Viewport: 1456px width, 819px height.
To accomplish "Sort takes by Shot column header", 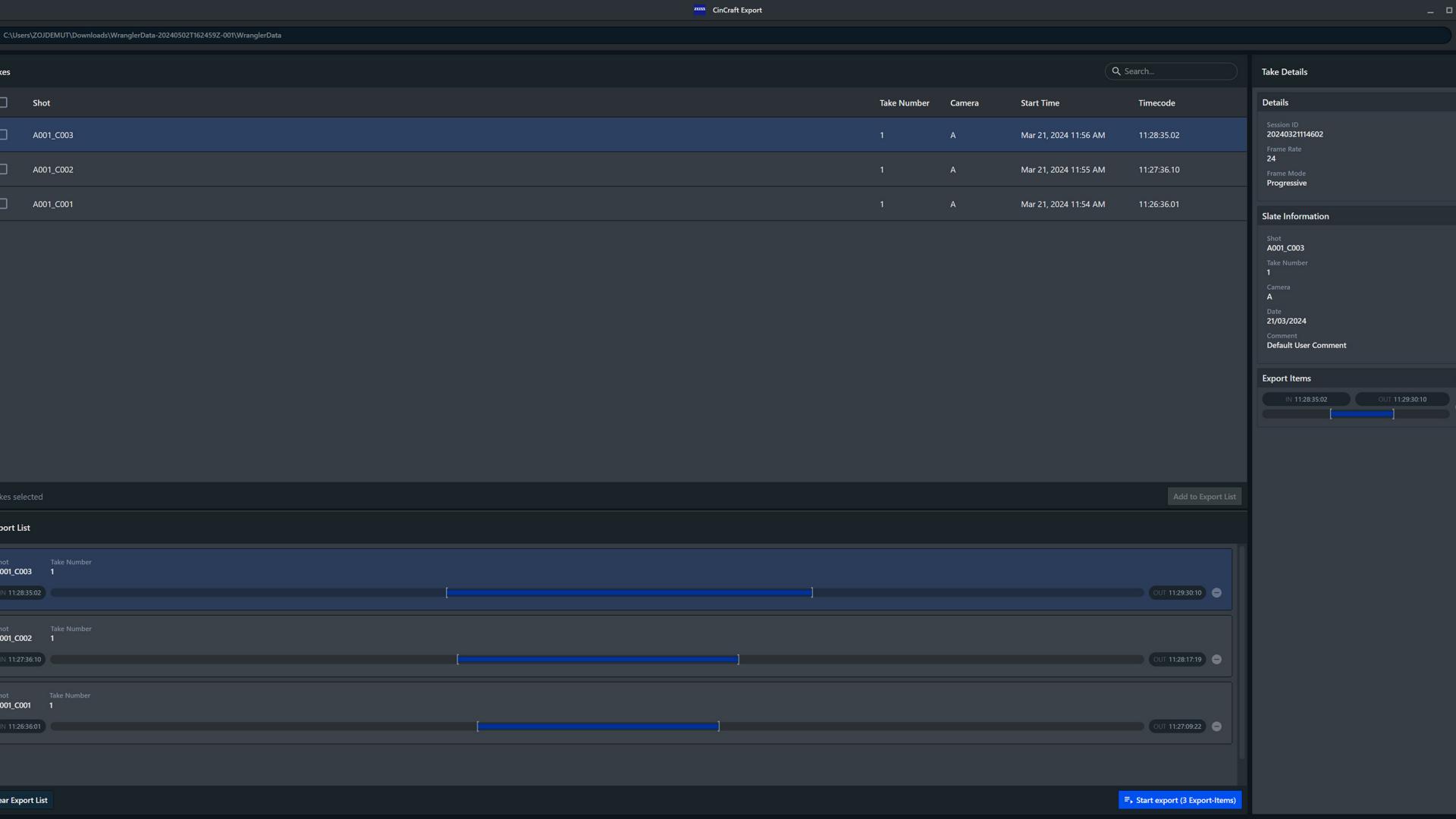I will (41, 103).
